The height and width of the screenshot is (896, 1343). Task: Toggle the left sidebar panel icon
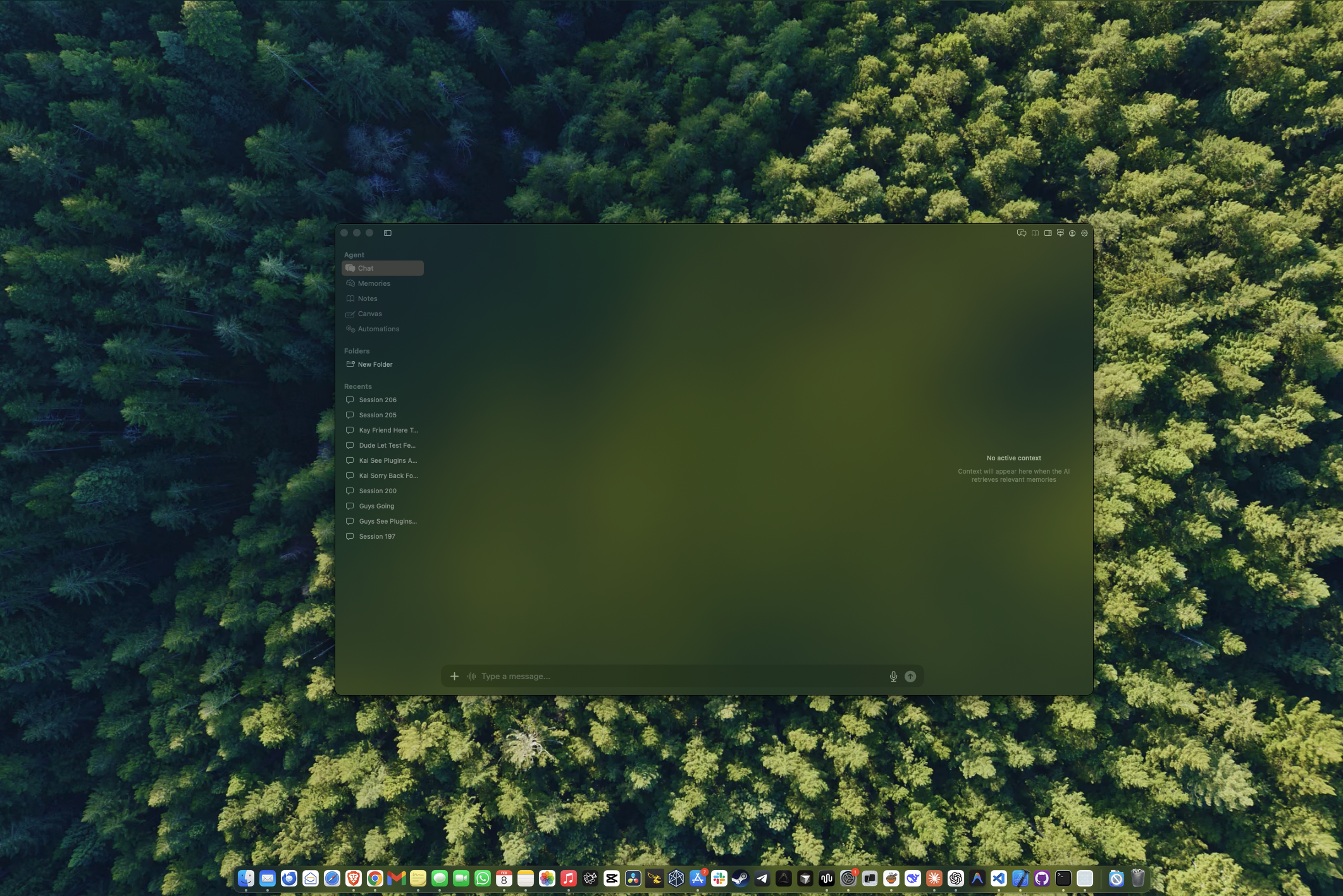point(388,233)
